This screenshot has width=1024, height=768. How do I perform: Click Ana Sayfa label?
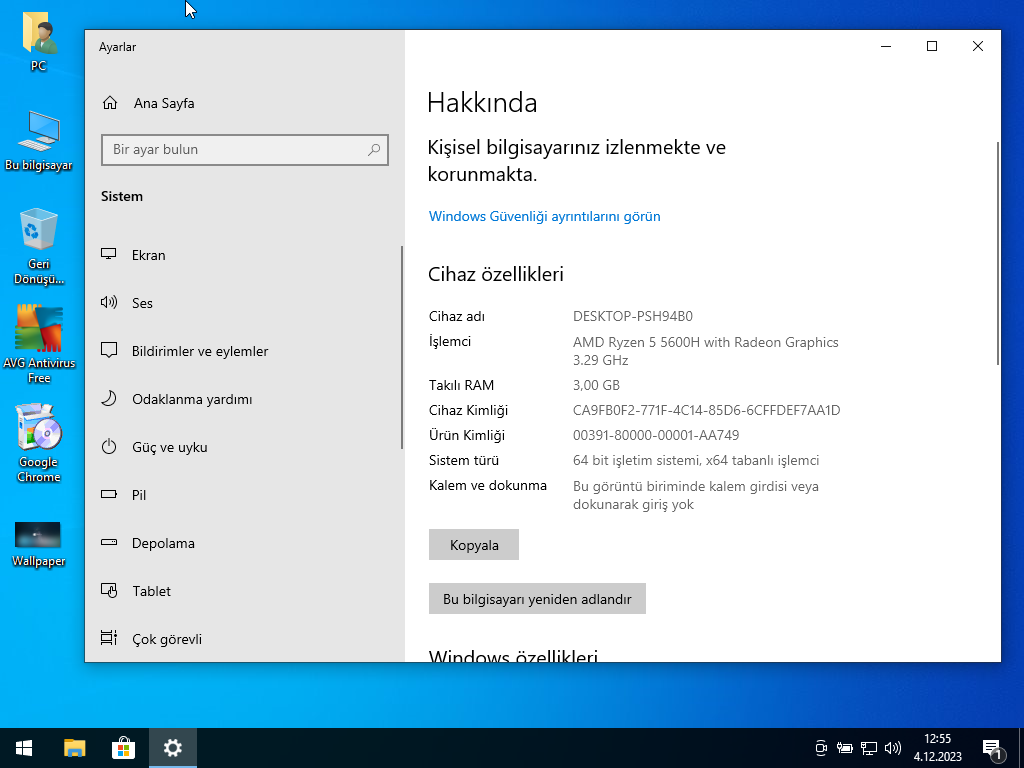[x=164, y=103]
